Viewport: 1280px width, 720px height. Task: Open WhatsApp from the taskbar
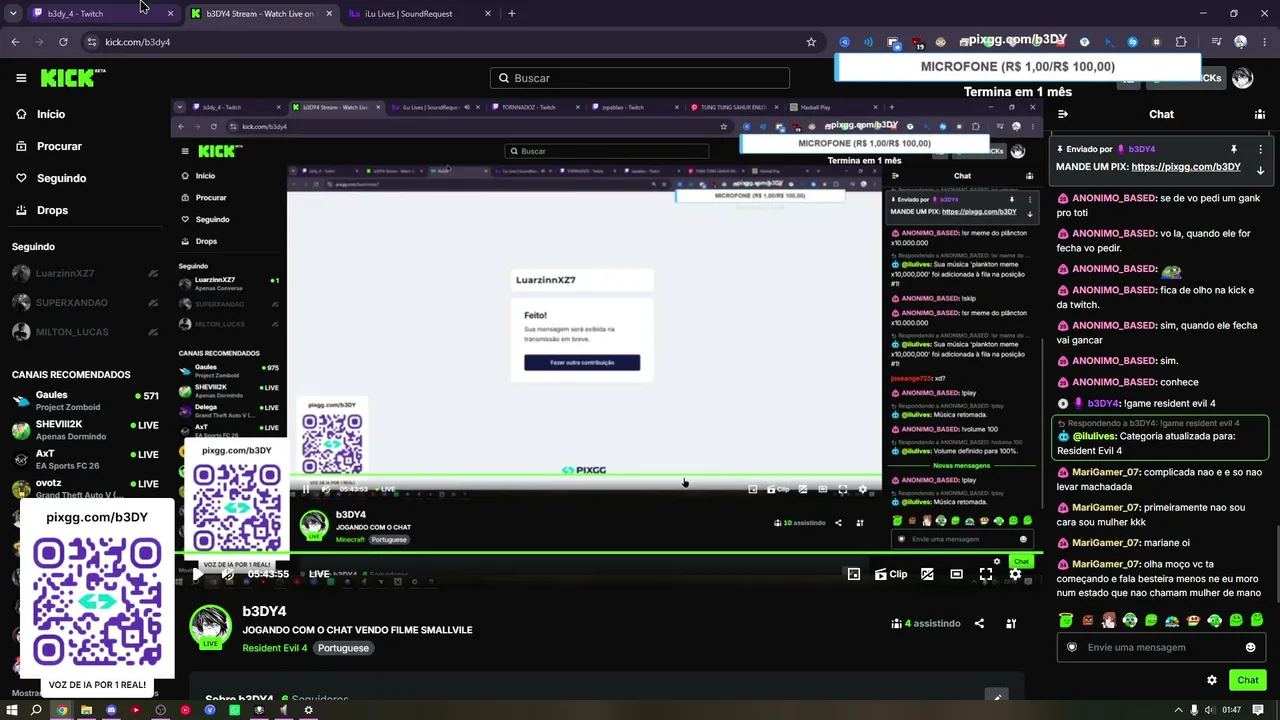click(234, 710)
